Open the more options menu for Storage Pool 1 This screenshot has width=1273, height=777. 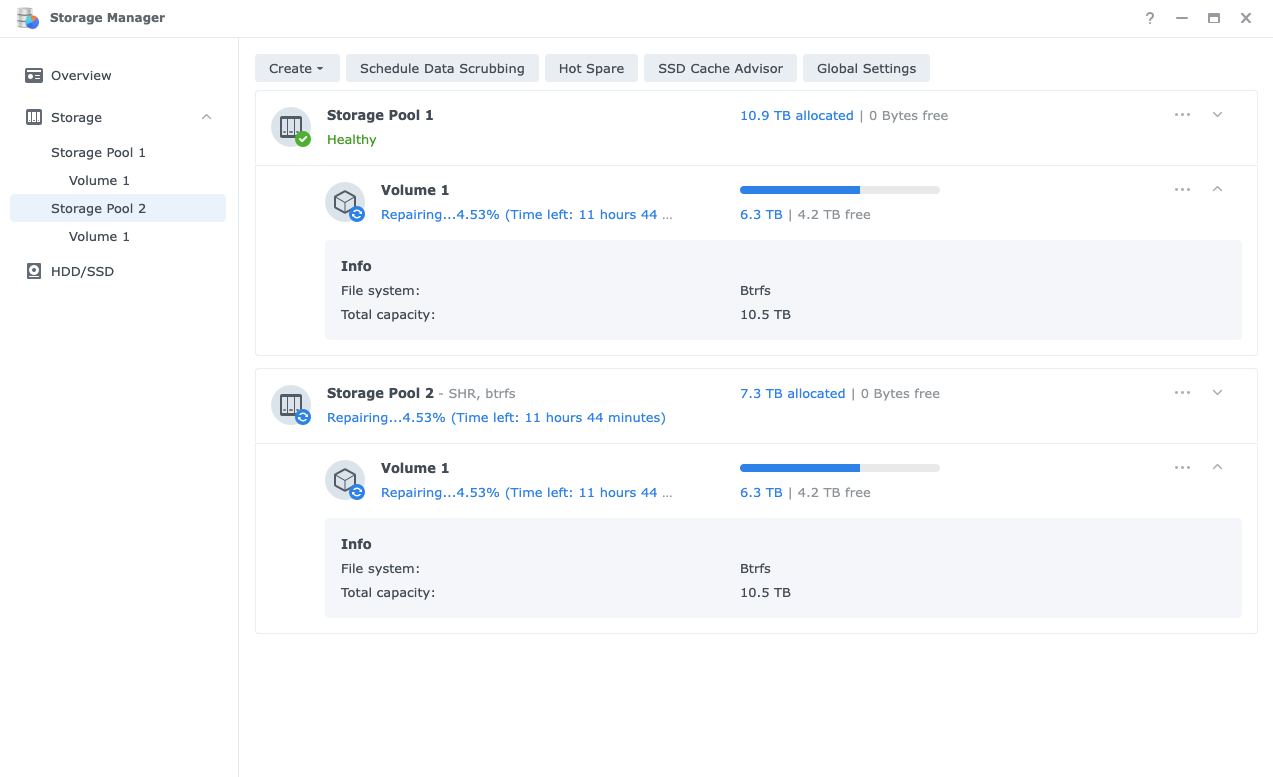[1183, 115]
